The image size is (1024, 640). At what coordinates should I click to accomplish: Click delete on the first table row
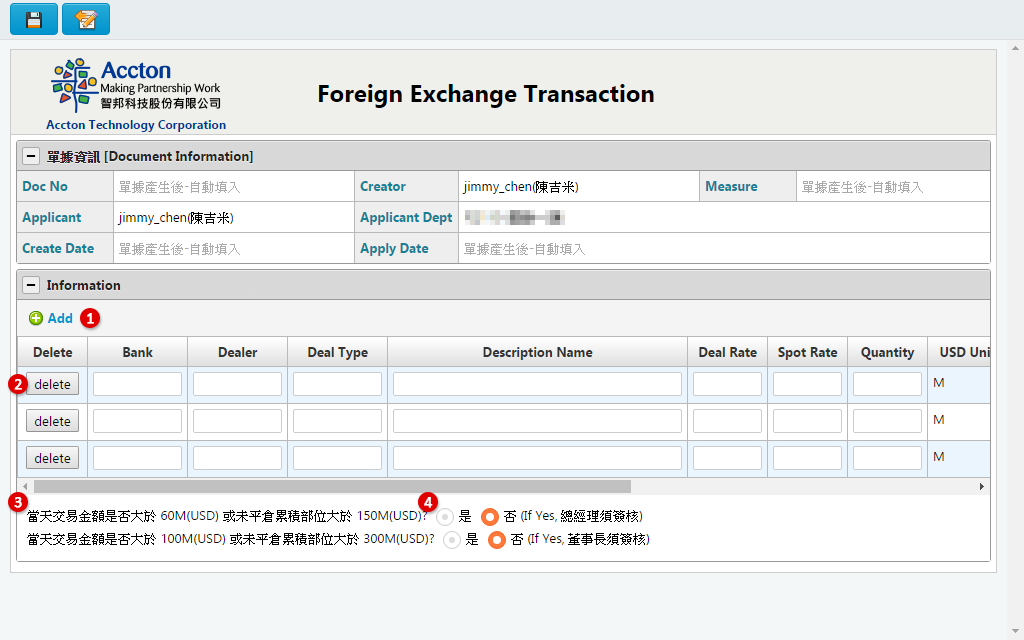tap(52, 383)
